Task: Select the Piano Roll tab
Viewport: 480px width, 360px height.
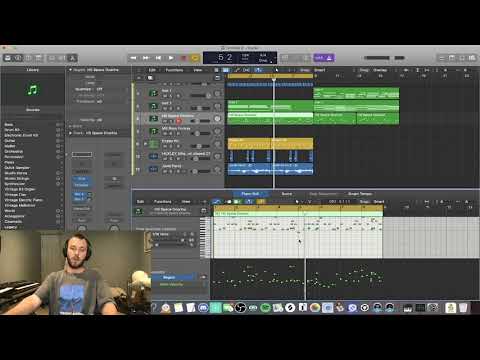Action: click(x=250, y=194)
